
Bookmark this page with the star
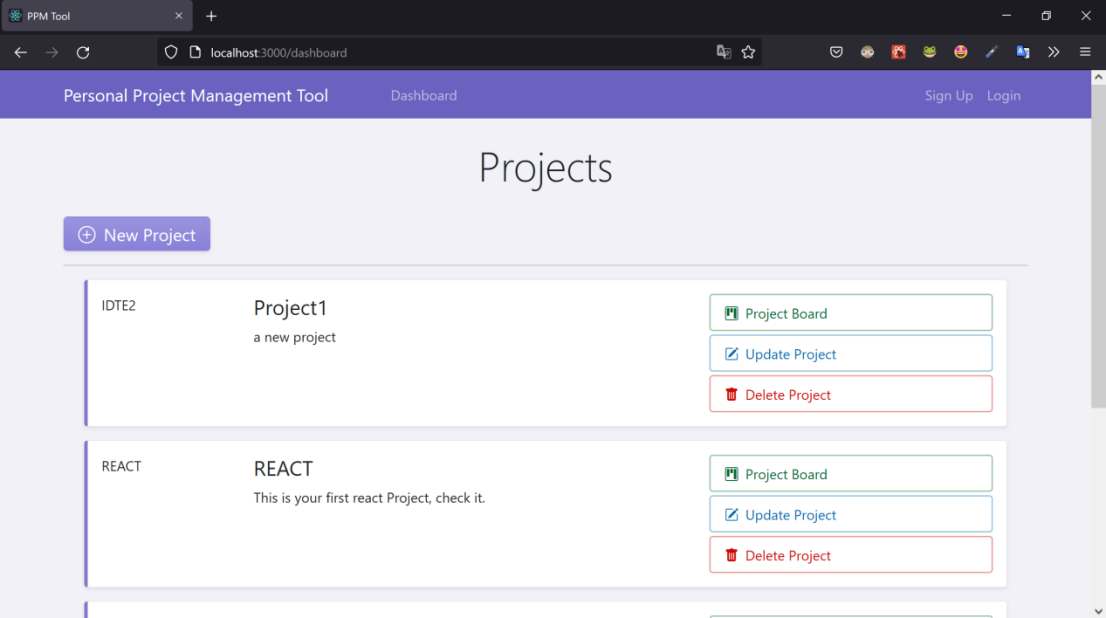[x=748, y=52]
